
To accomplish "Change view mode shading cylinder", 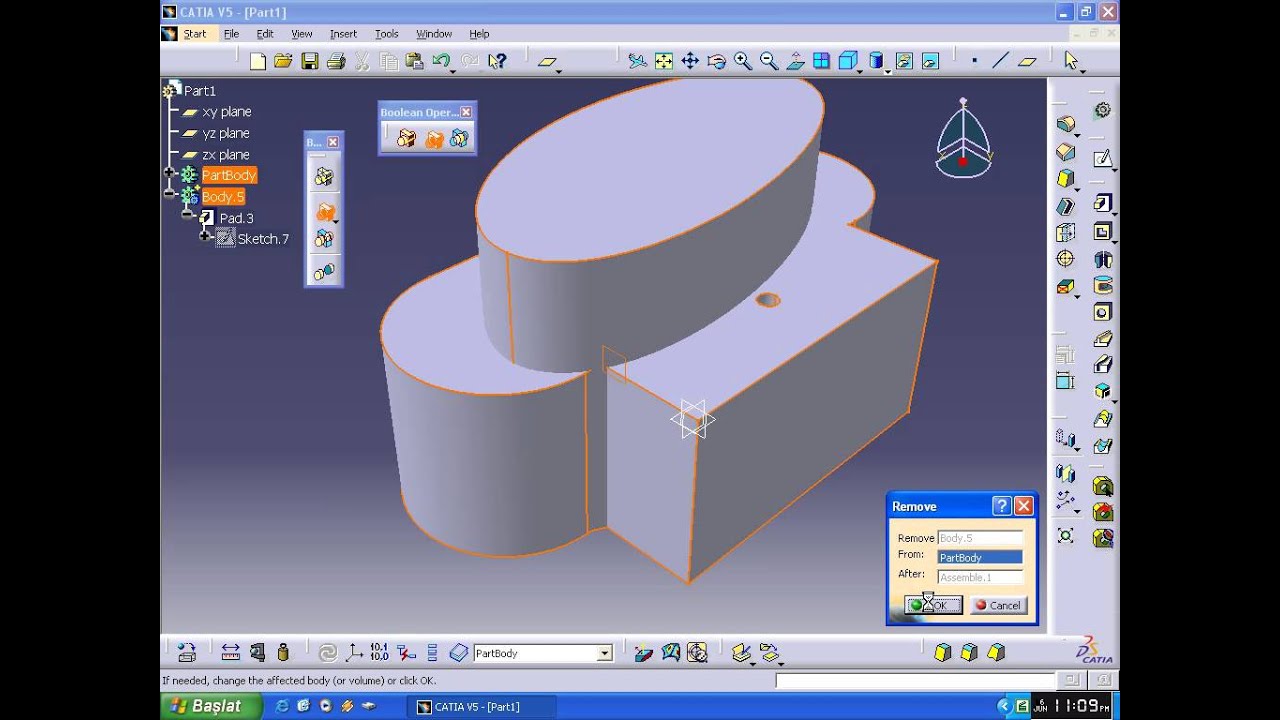I will coord(876,61).
